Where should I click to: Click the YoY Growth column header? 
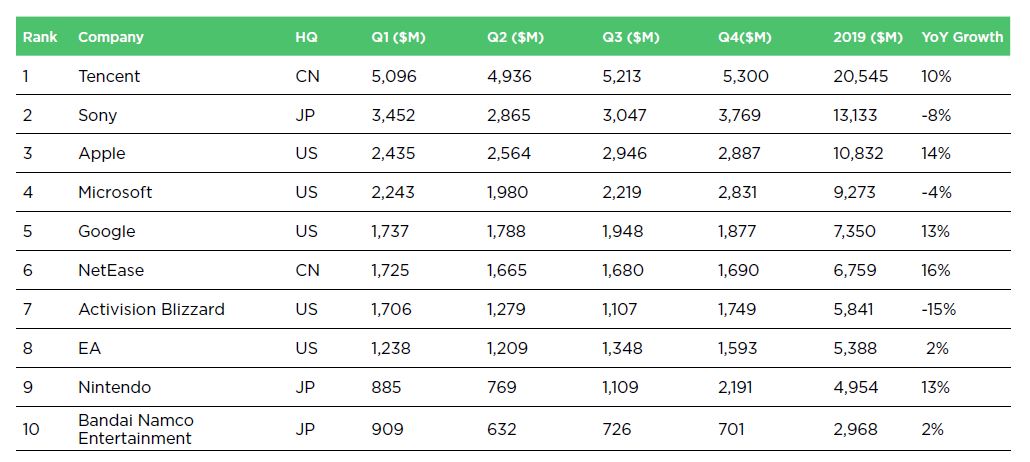[x=962, y=37]
